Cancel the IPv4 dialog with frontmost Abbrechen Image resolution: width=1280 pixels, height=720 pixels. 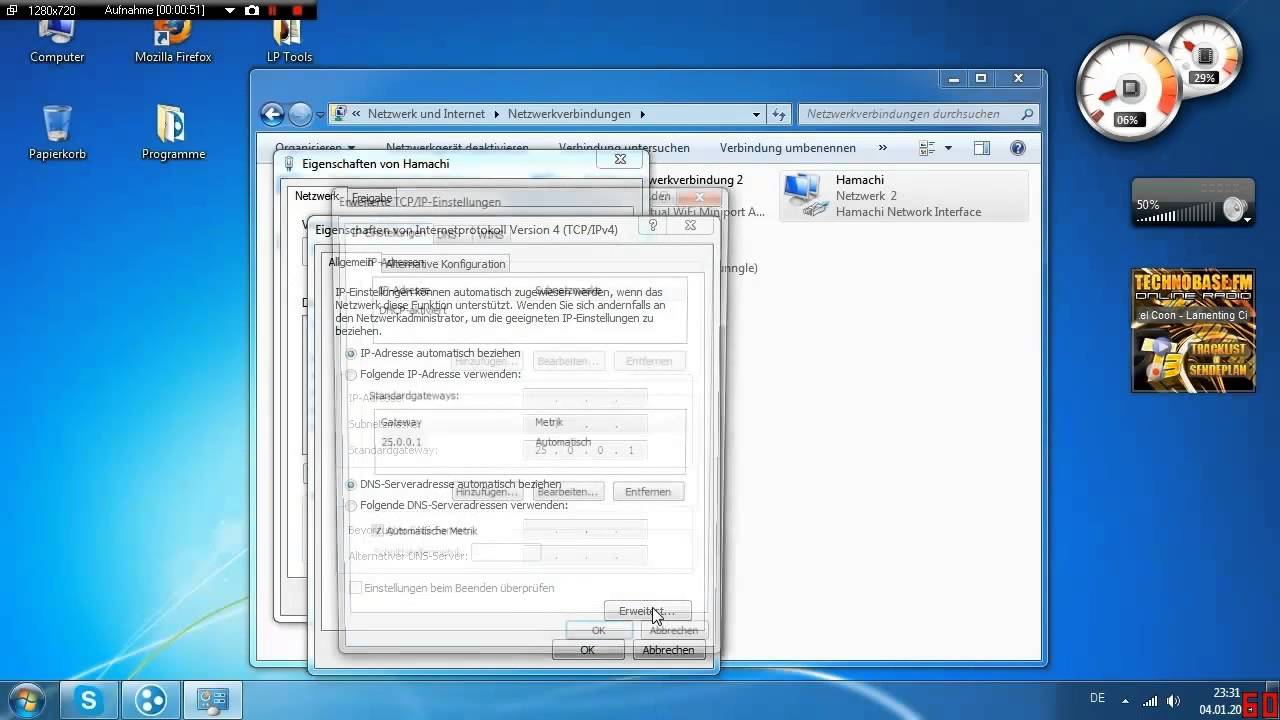pyautogui.click(x=668, y=650)
